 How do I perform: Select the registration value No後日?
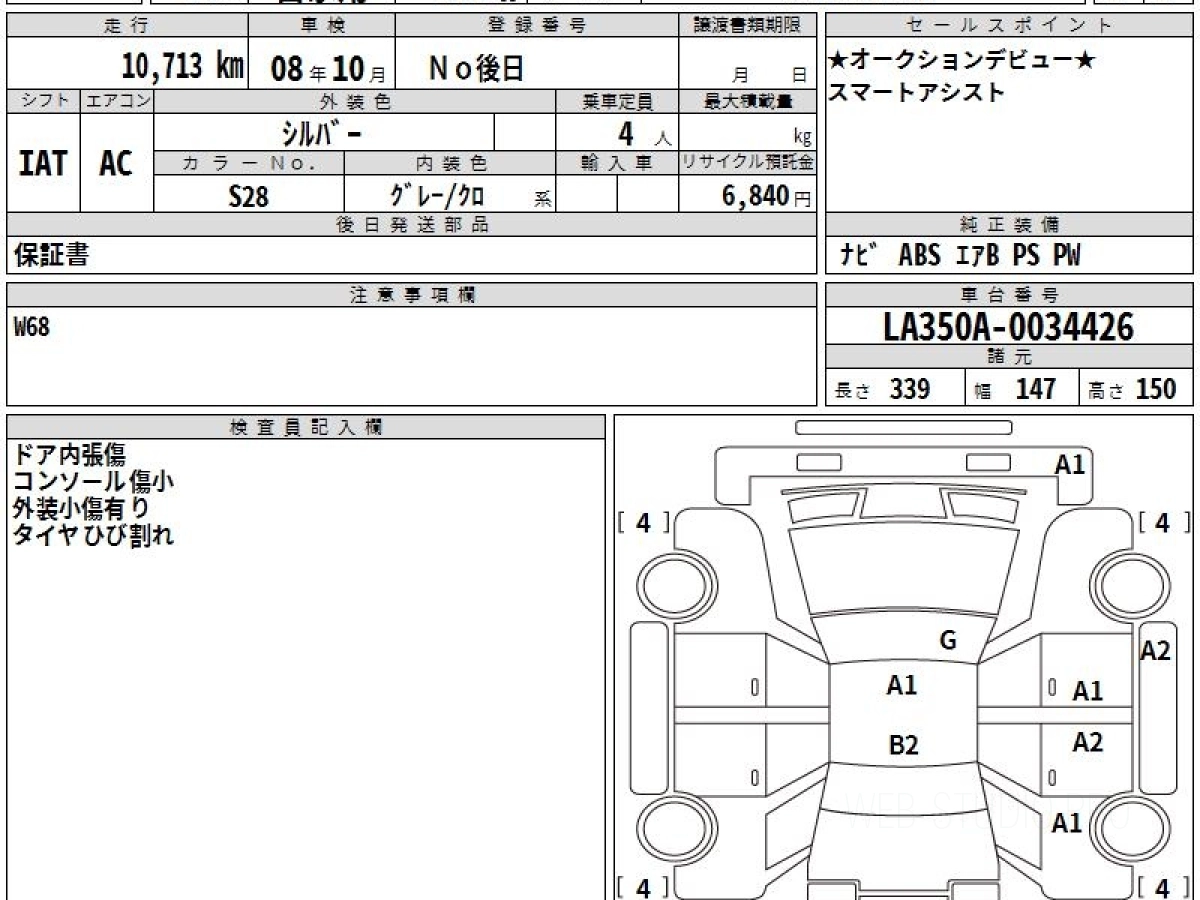tap(476, 68)
